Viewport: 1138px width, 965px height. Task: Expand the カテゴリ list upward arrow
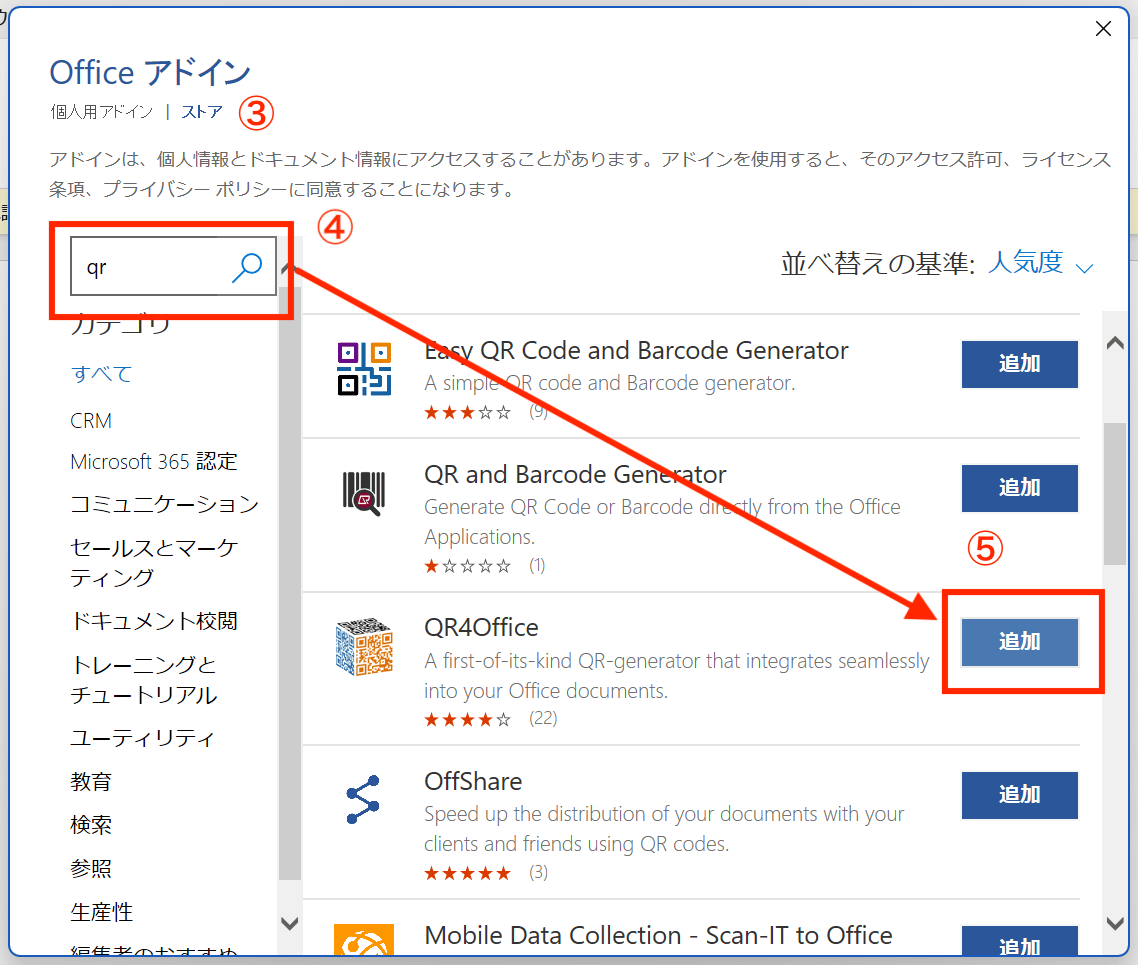(x=289, y=268)
